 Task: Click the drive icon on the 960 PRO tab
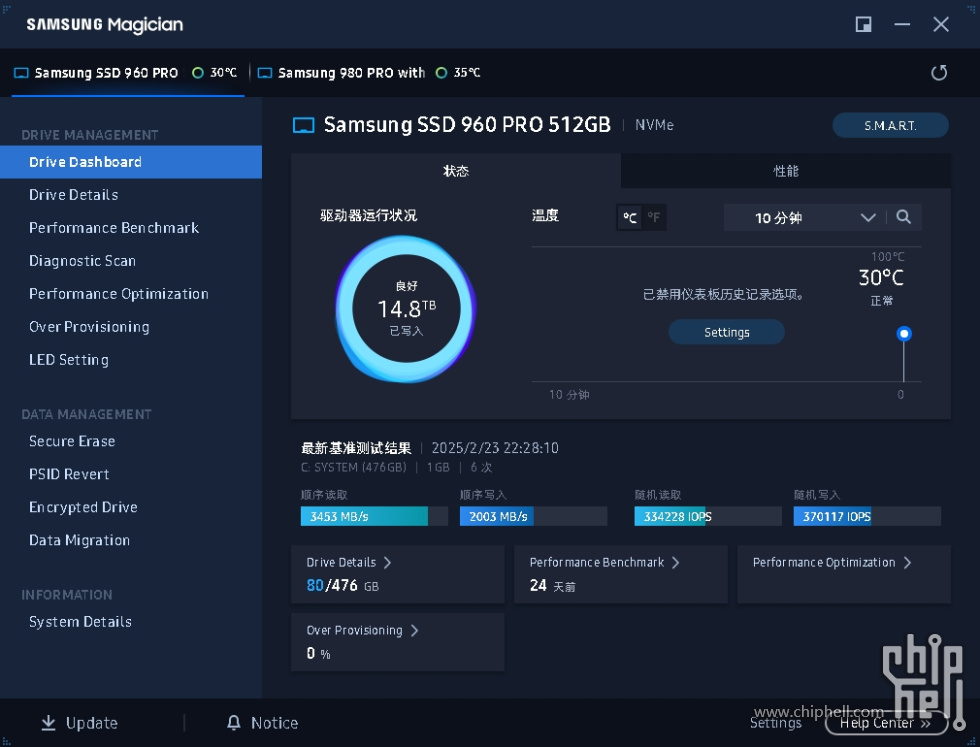[x=21, y=73]
